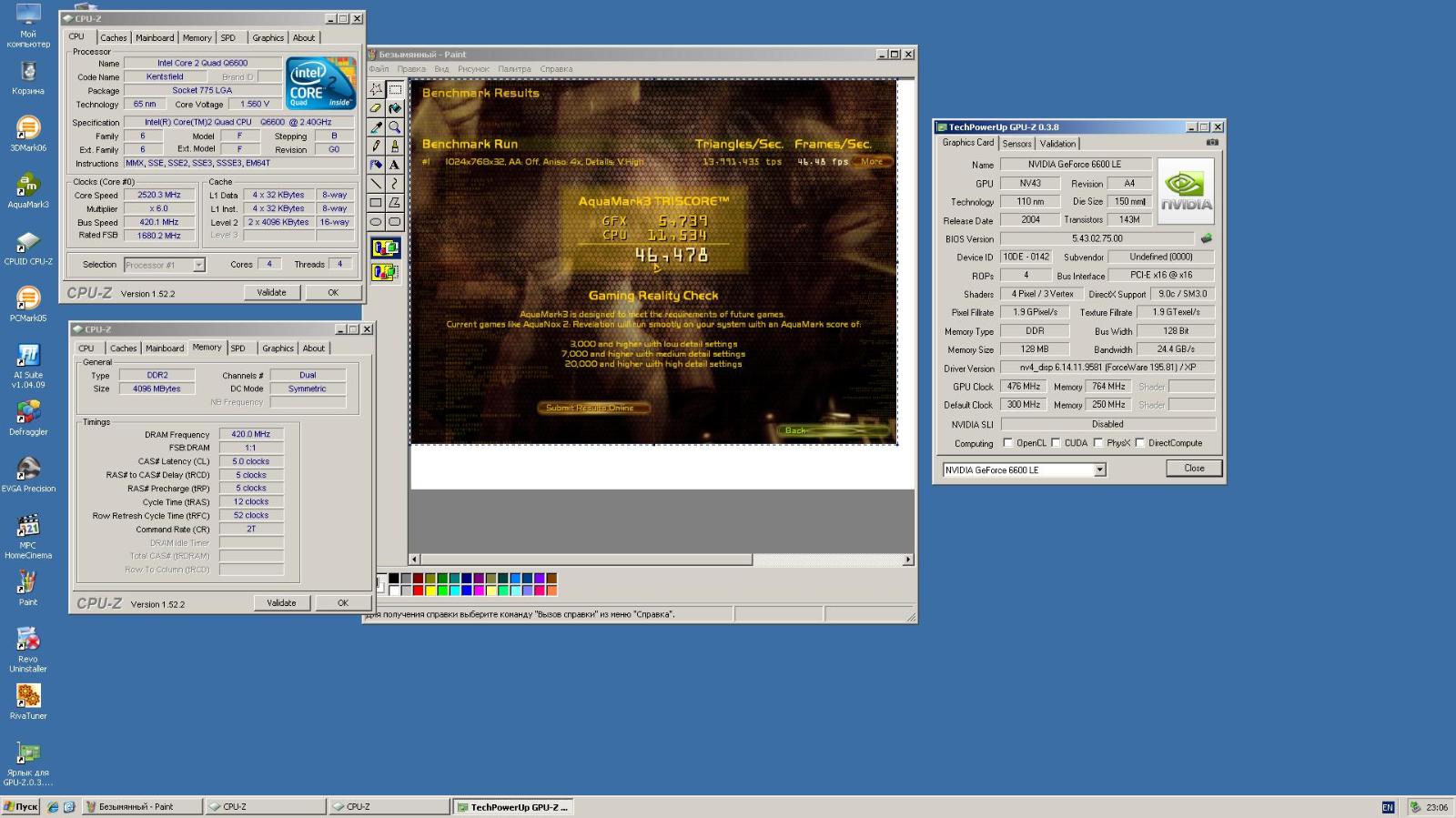This screenshot has height=818, width=1456.
Task: Select the Rectangle shape tool in Paint
Action: click(376, 203)
